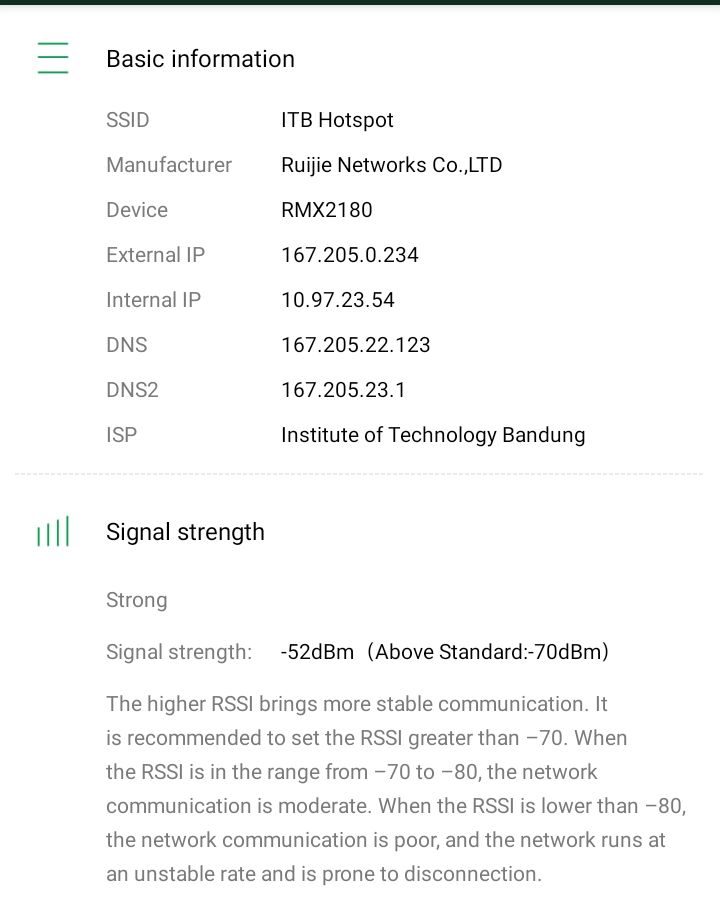Select the external IP 167.205.0.234
The image size is (720, 919).
point(349,255)
